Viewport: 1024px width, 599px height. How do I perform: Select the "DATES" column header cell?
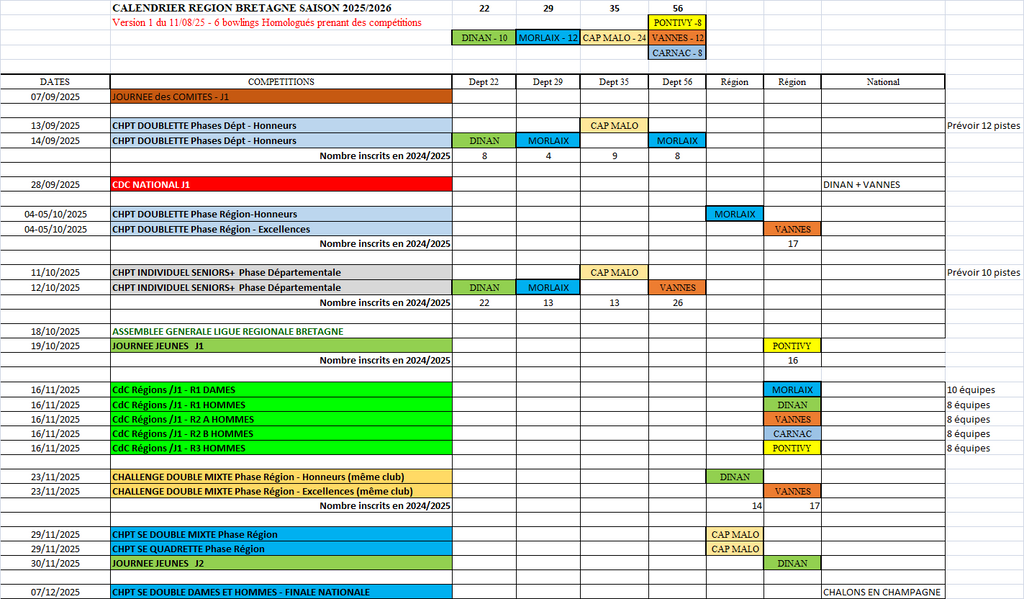pos(55,82)
